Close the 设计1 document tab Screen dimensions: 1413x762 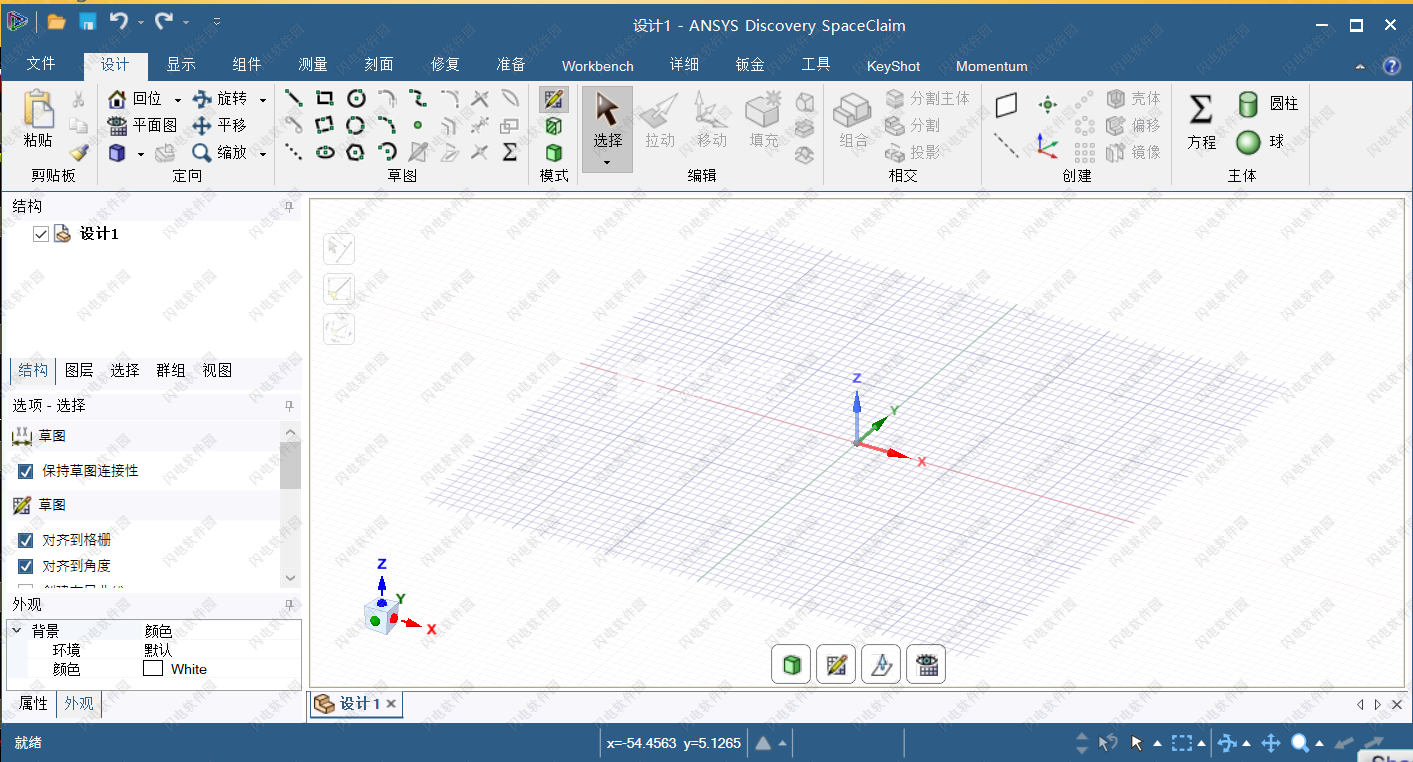point(391,704)
